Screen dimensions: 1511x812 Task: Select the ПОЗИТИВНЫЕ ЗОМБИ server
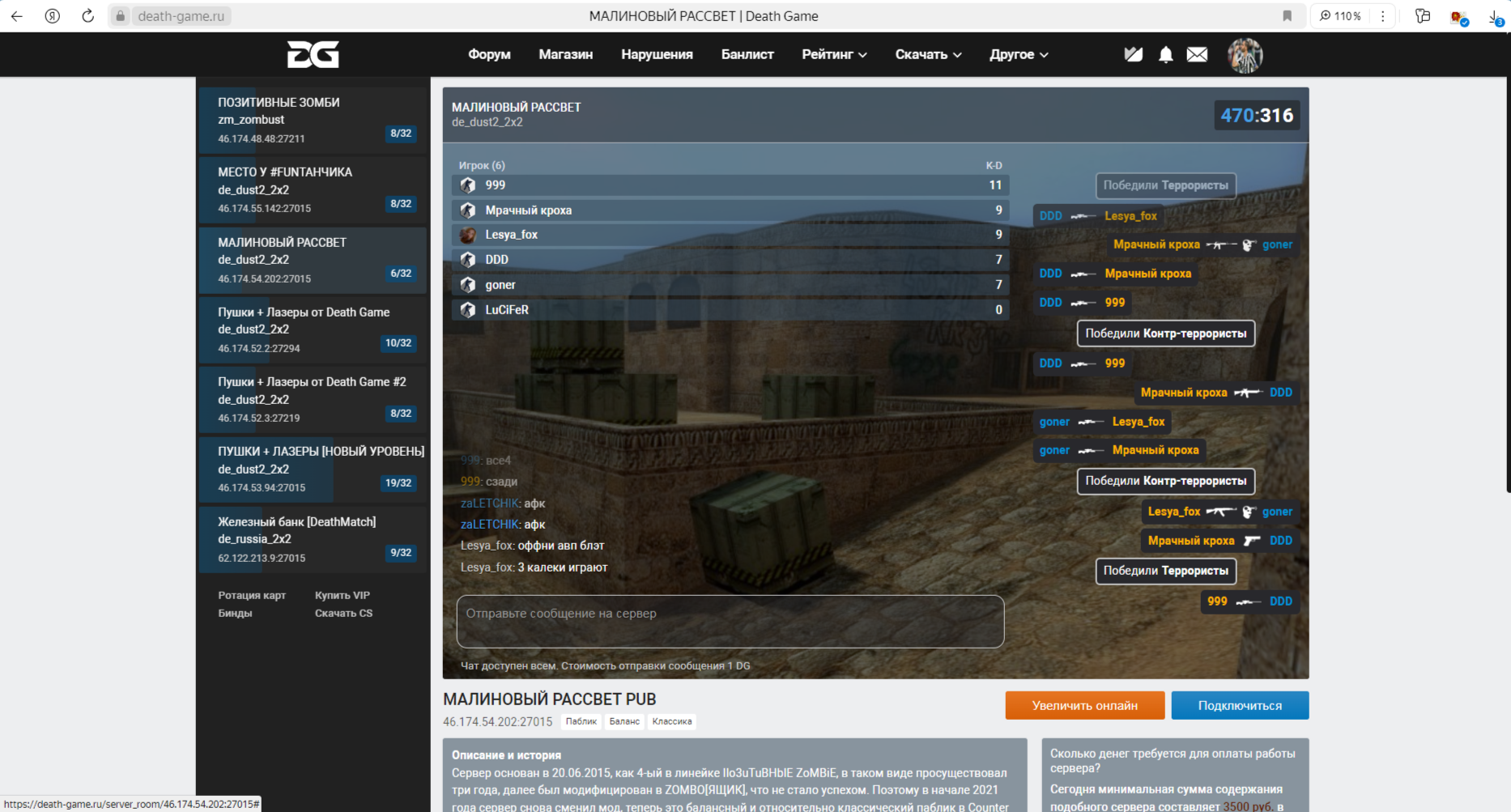(x=313, y=120)
